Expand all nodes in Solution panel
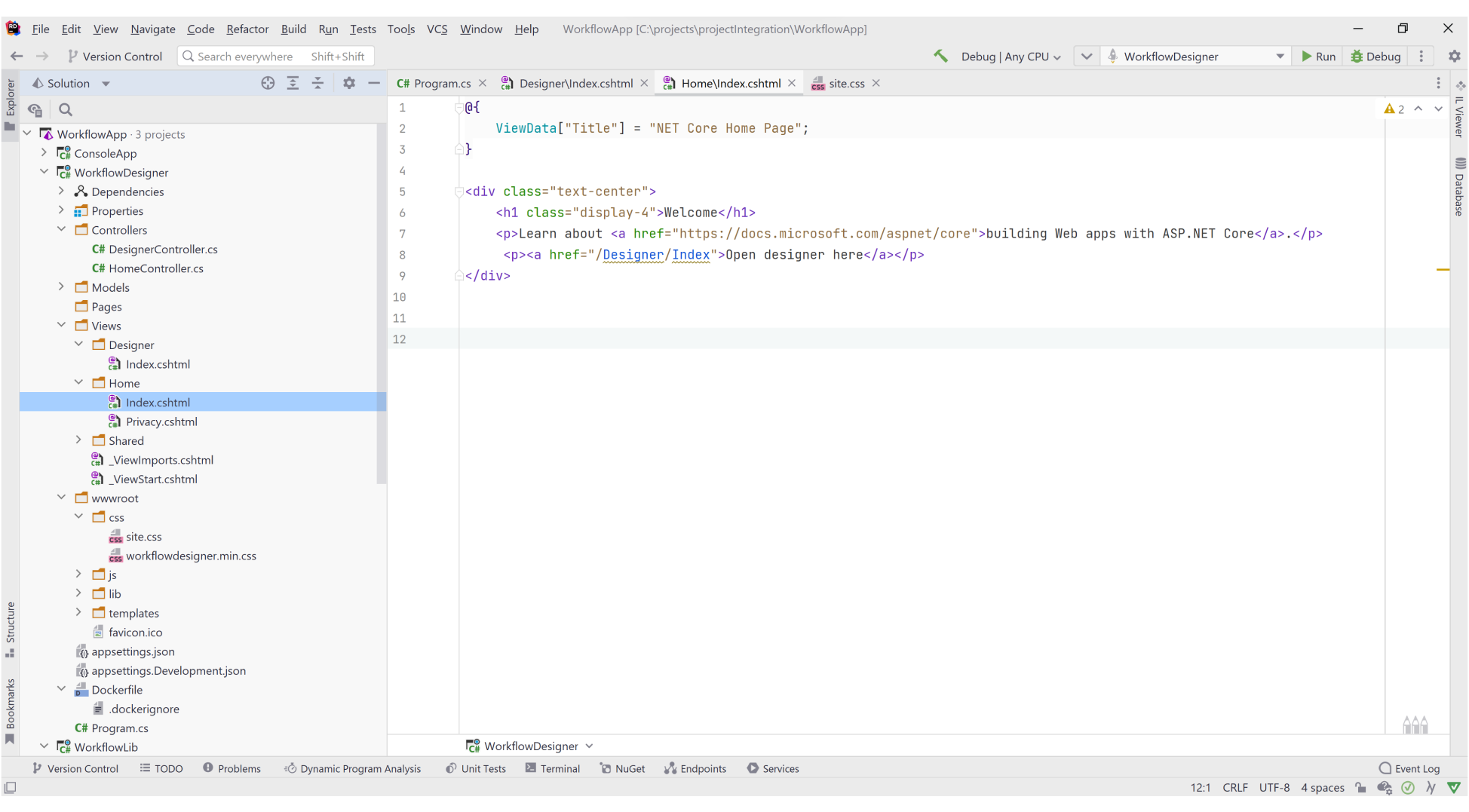The width and height of the screenshot is (1469, 812). coord(293,84)
